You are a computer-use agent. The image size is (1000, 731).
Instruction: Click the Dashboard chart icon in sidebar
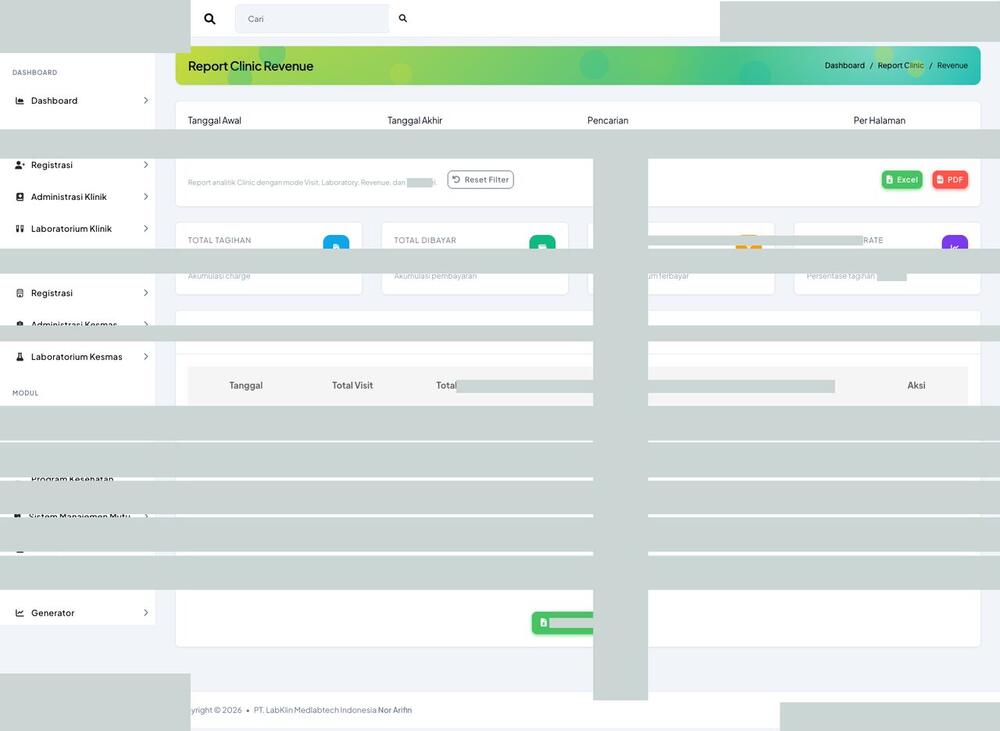pyautogui.click(x=20, y=101)
